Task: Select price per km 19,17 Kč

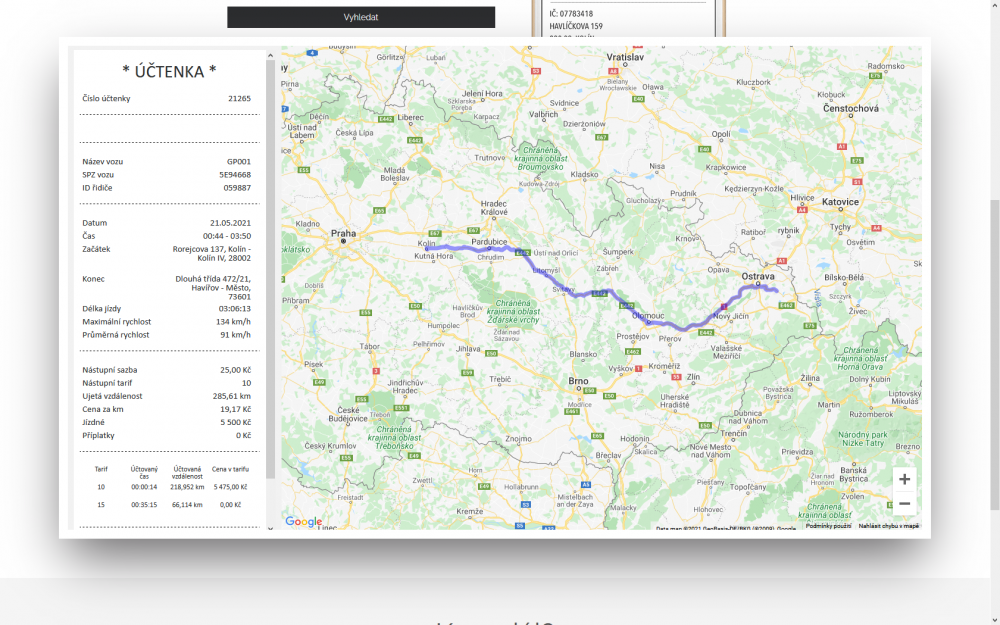Action: [235, 409]
